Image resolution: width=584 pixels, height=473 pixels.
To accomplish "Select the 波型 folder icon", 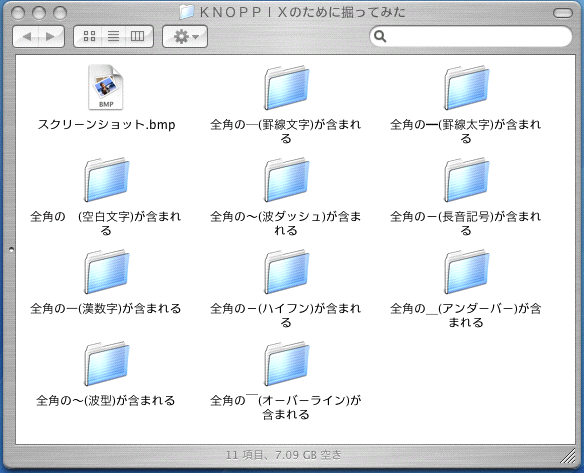I will [x=107, y=364].
